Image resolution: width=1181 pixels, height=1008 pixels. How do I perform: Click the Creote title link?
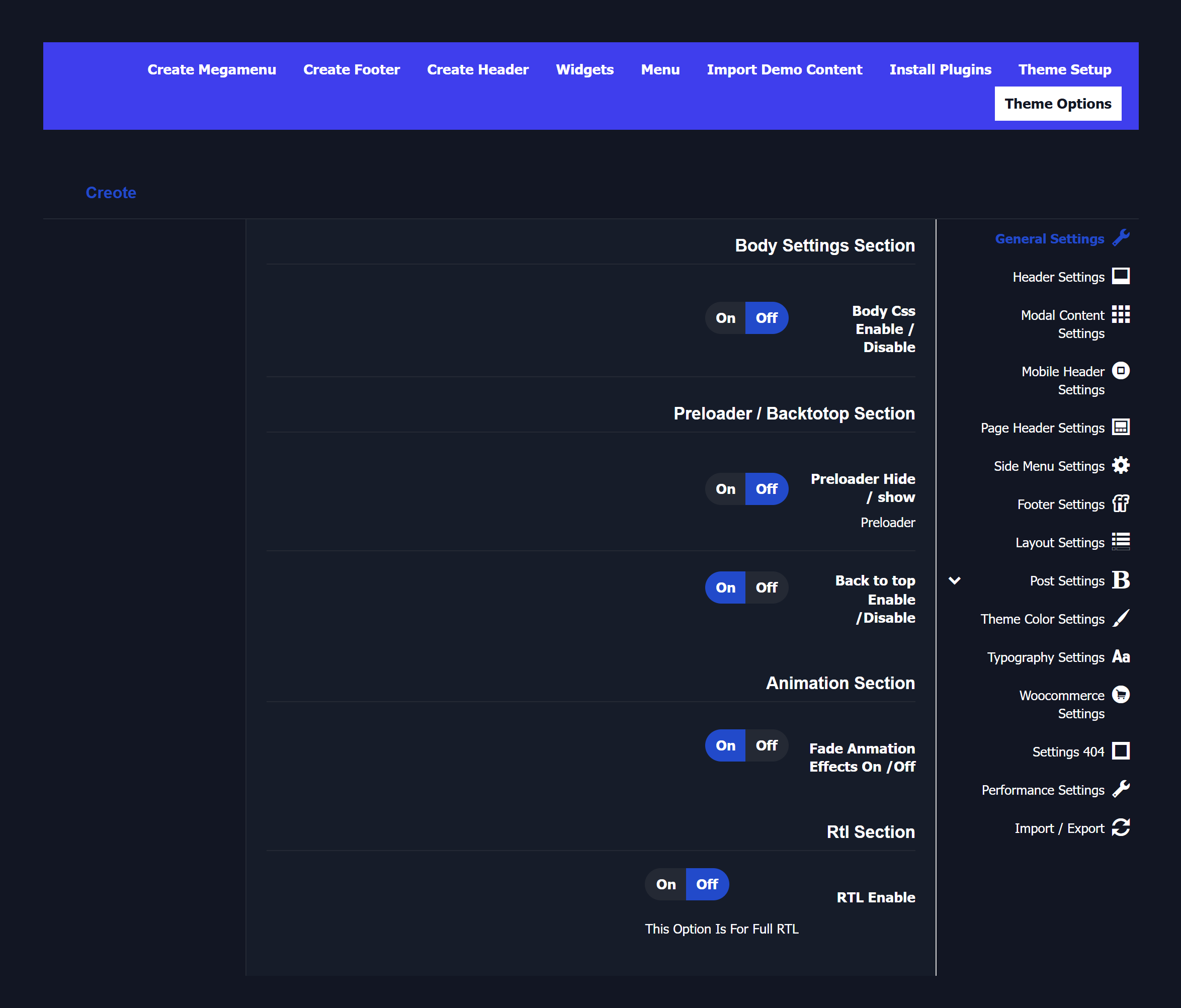[111, 193]
